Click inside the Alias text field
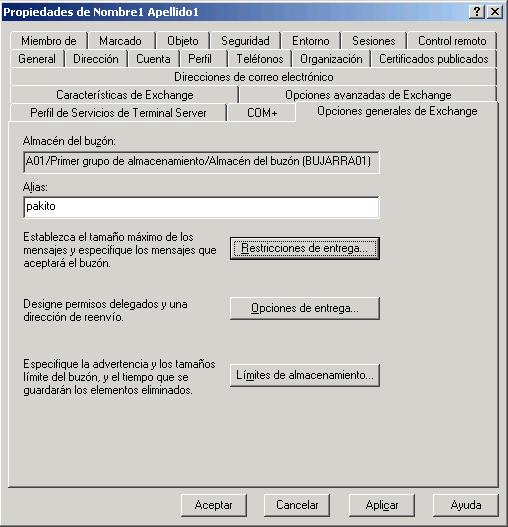This screenshot has height=527, width=508. (x=201, y=207)
